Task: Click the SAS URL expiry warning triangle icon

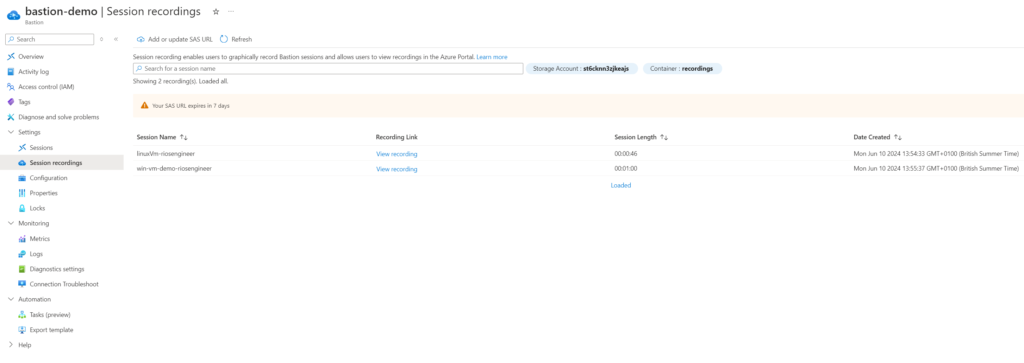Action: pyautogui.click(x=144, y=105)
